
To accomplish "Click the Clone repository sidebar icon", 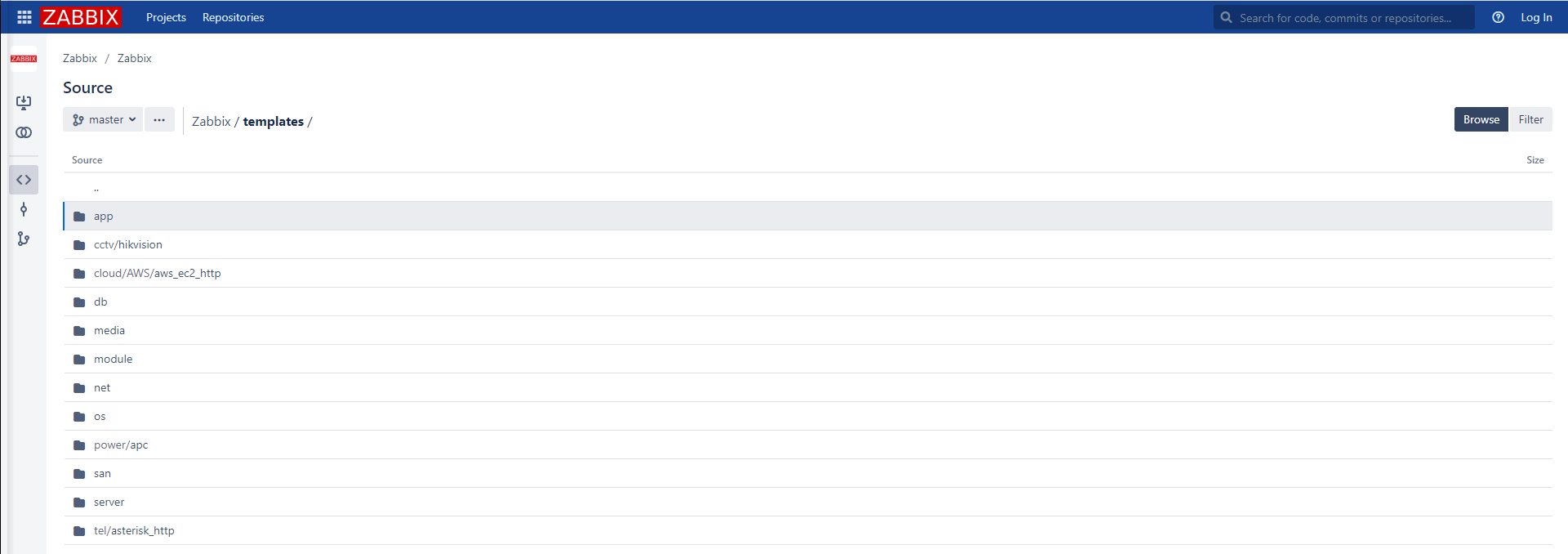I will pos(24,103).
